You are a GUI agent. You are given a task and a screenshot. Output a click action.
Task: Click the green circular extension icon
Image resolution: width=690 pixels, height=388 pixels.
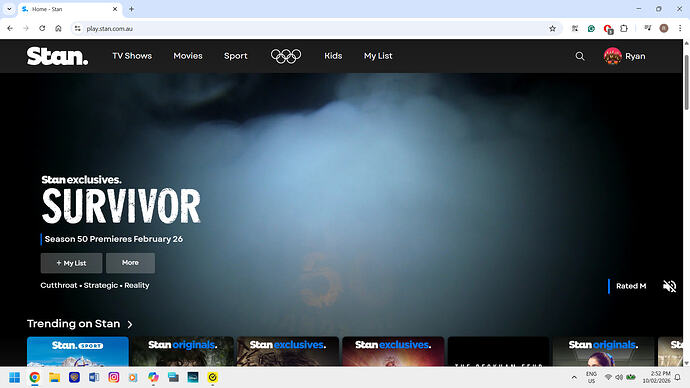coord(591,29)
